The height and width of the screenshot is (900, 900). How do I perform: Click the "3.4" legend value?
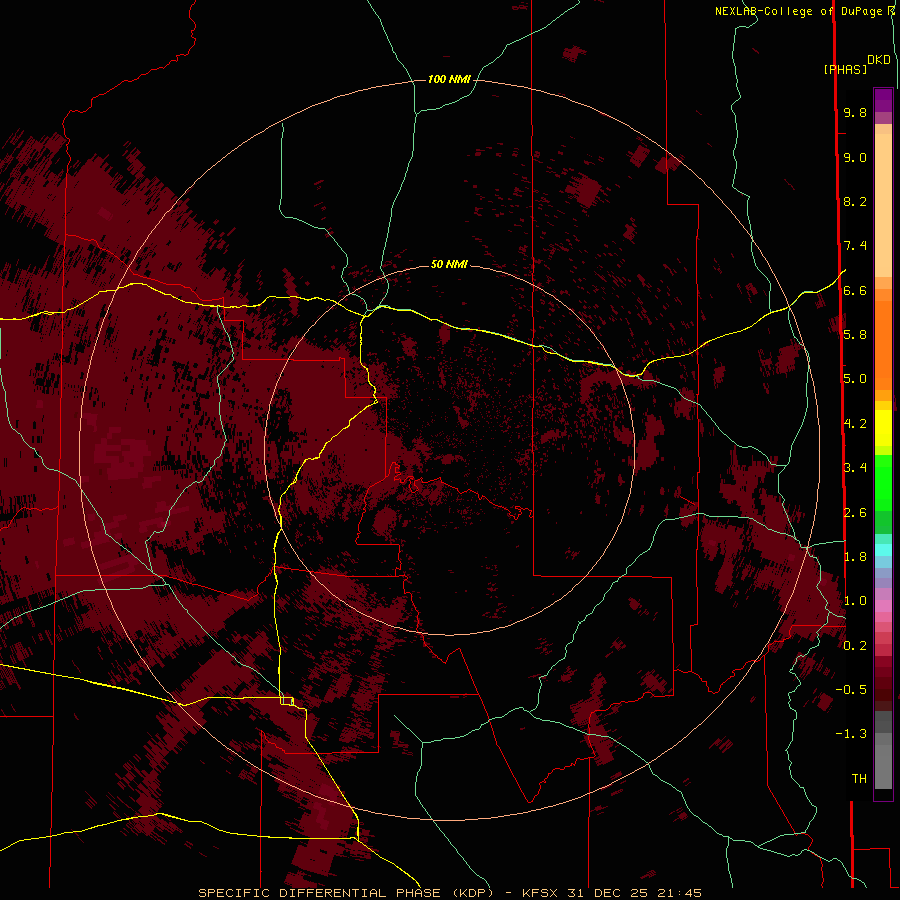pyautogui.click(x=855, y=468)
